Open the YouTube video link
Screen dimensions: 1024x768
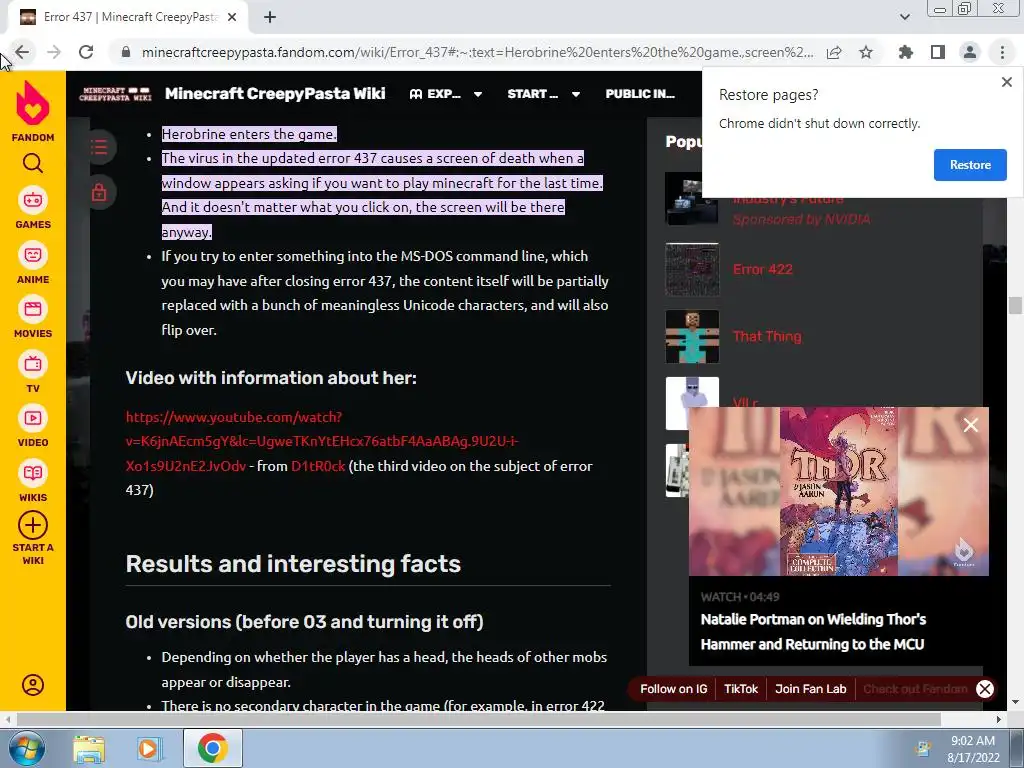(321, 441)
